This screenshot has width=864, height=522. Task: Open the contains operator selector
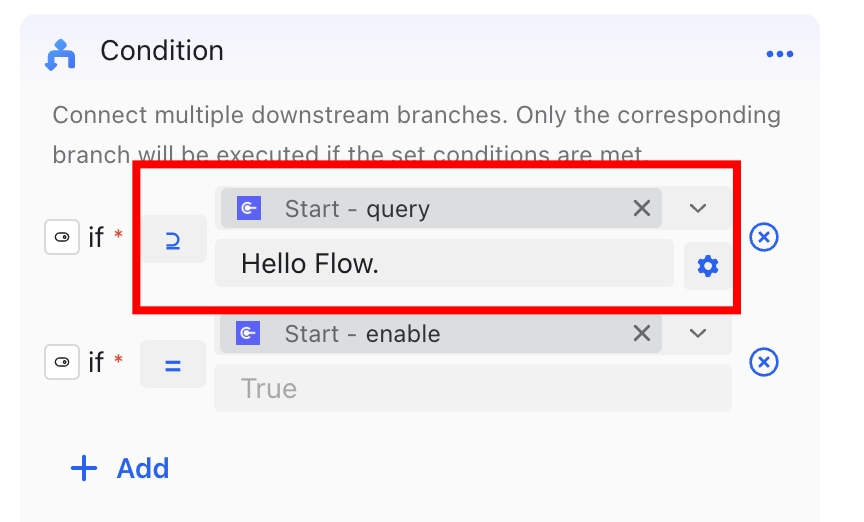[x=173, y=239]
